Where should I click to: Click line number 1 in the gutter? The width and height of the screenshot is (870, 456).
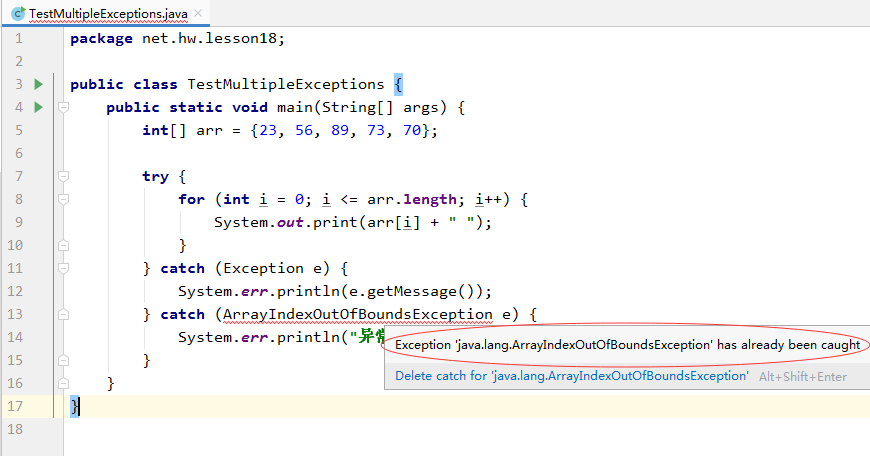(x=19, y=38)
